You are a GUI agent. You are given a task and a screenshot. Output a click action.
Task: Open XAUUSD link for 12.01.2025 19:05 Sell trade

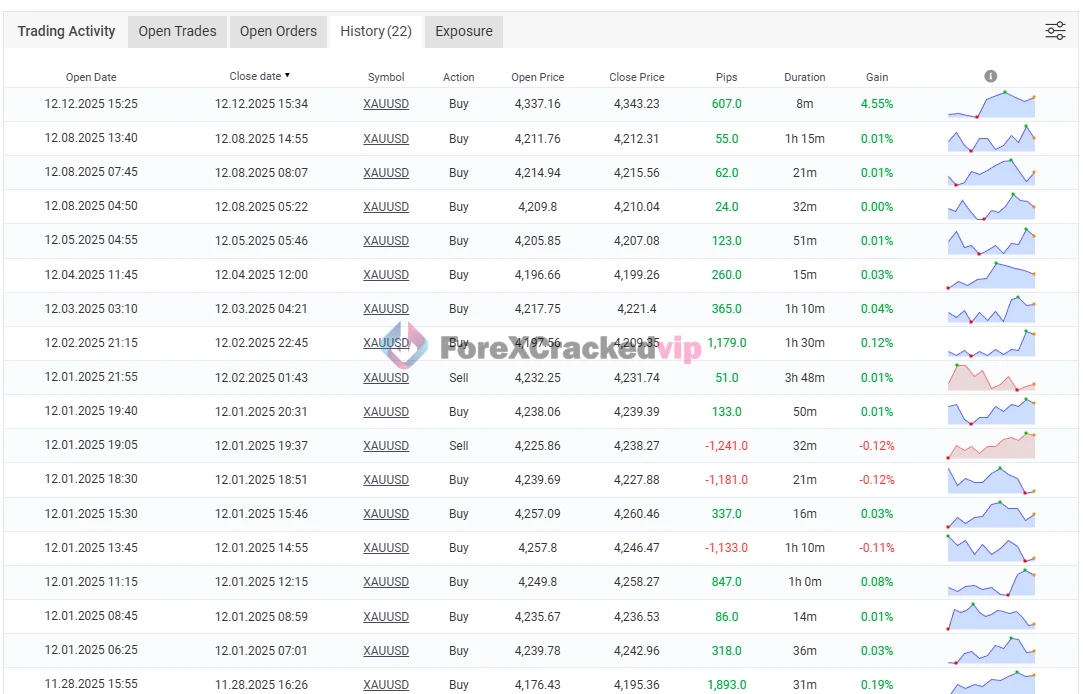pyautogui.click(x=386, y=446)
